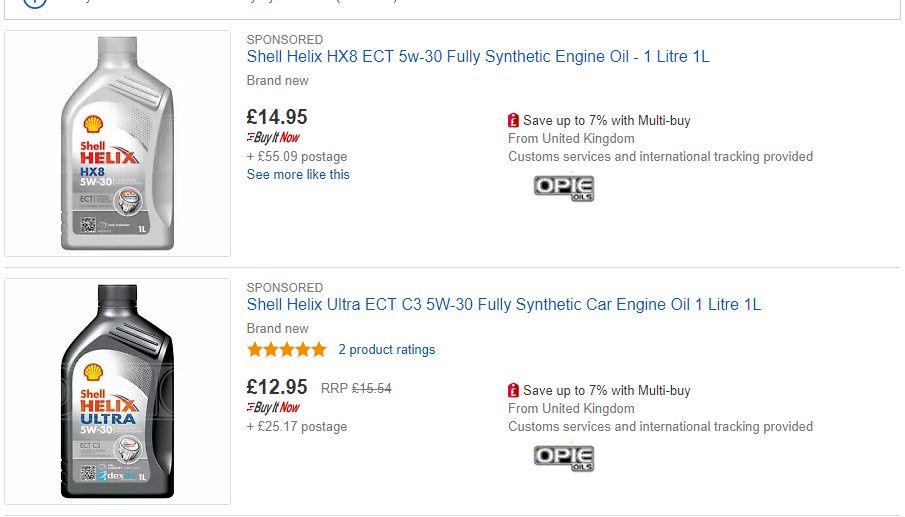This screenshot has height=517, width=905.
Task: Click Buy It Now logo under £14.95
Action: click(x=273, y=137)
